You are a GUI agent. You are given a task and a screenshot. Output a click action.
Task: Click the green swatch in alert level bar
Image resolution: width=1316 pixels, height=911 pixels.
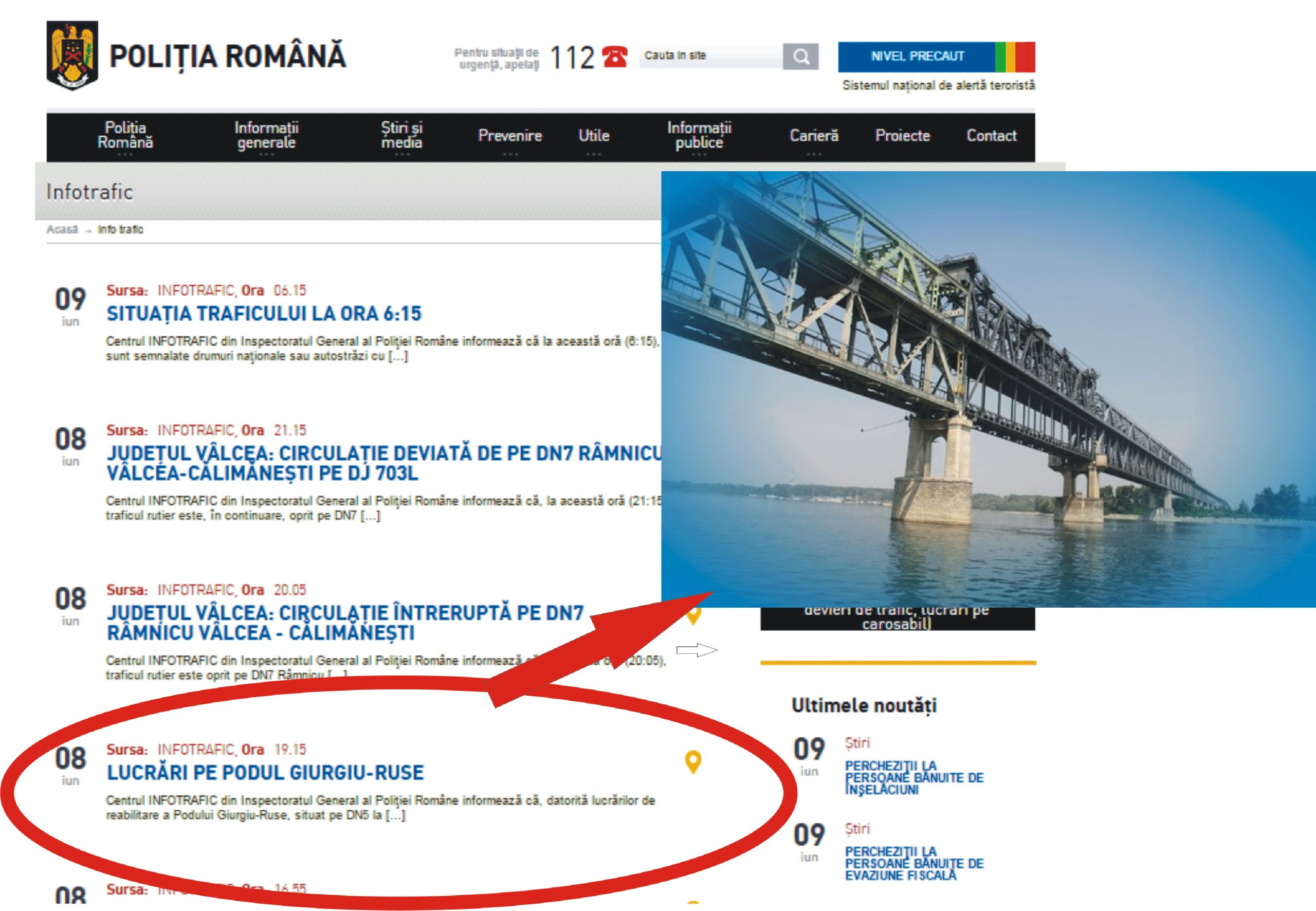click(1000, 57)
